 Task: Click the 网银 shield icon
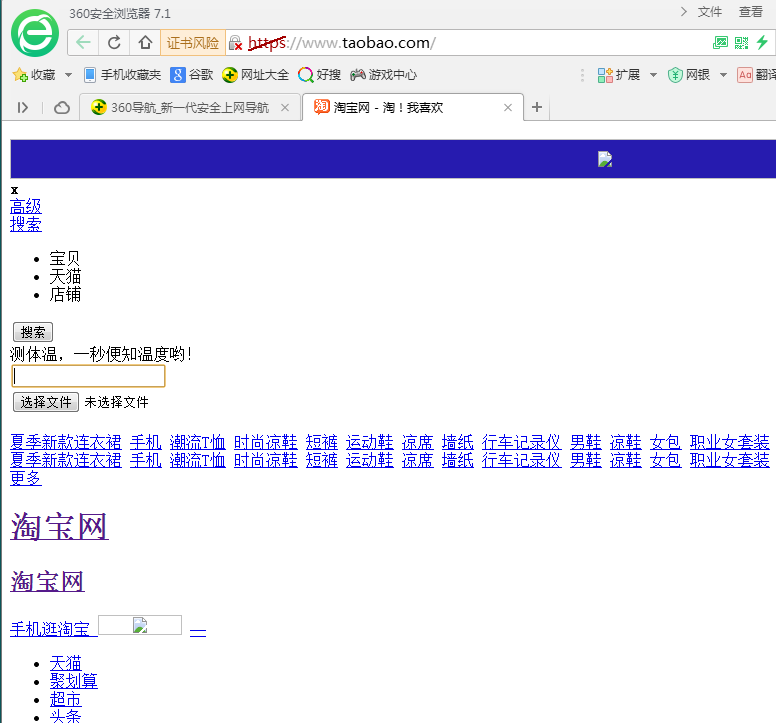[x=675, y=75]
